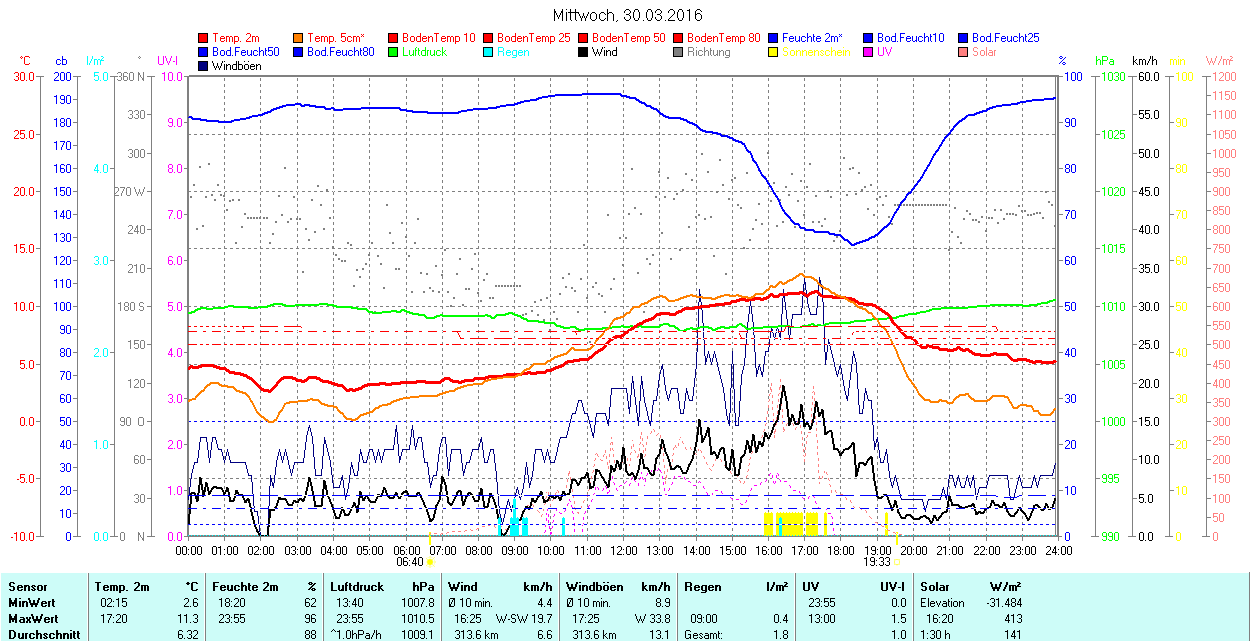This screenshot has width=1250, height=641.
Task: Select the BodenTemp 50 legend label
Action: [628, 38]
